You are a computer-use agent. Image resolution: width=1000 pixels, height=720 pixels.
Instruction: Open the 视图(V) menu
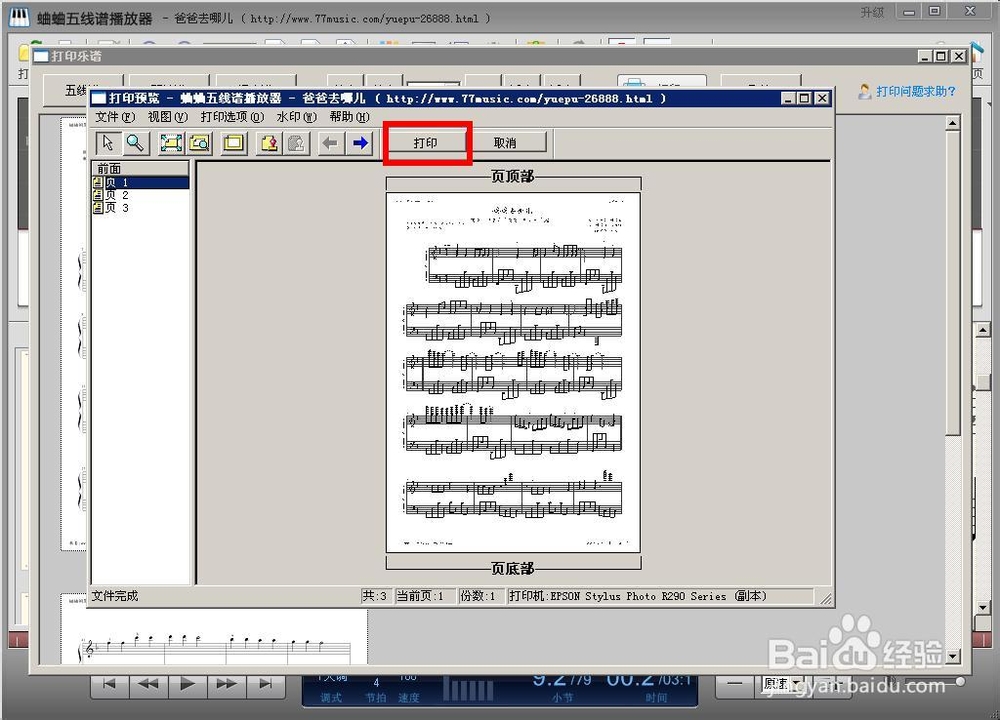point(168,117)
